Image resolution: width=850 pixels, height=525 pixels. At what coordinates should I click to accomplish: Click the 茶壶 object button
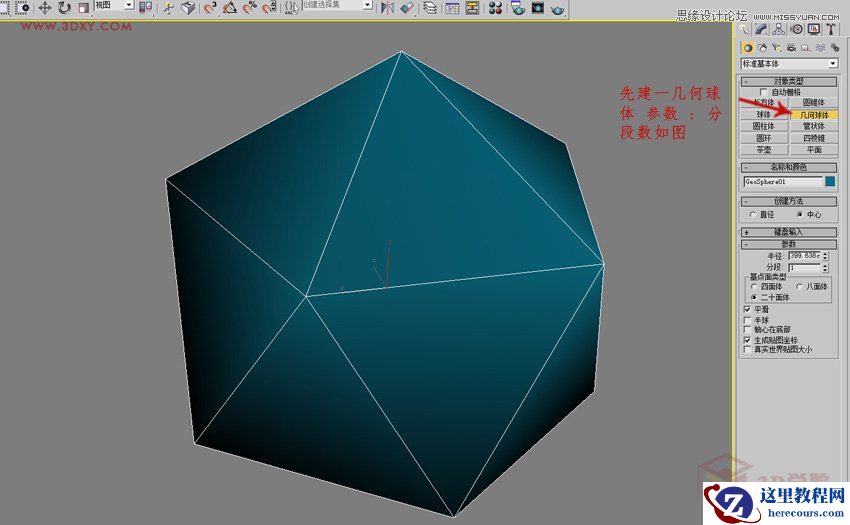pyautogui.click(x=764, y=150)
